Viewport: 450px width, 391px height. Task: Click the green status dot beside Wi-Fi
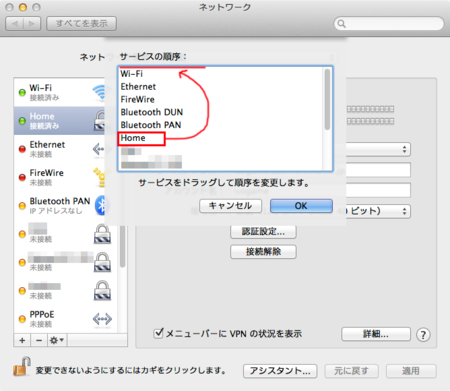pos(22,93)
